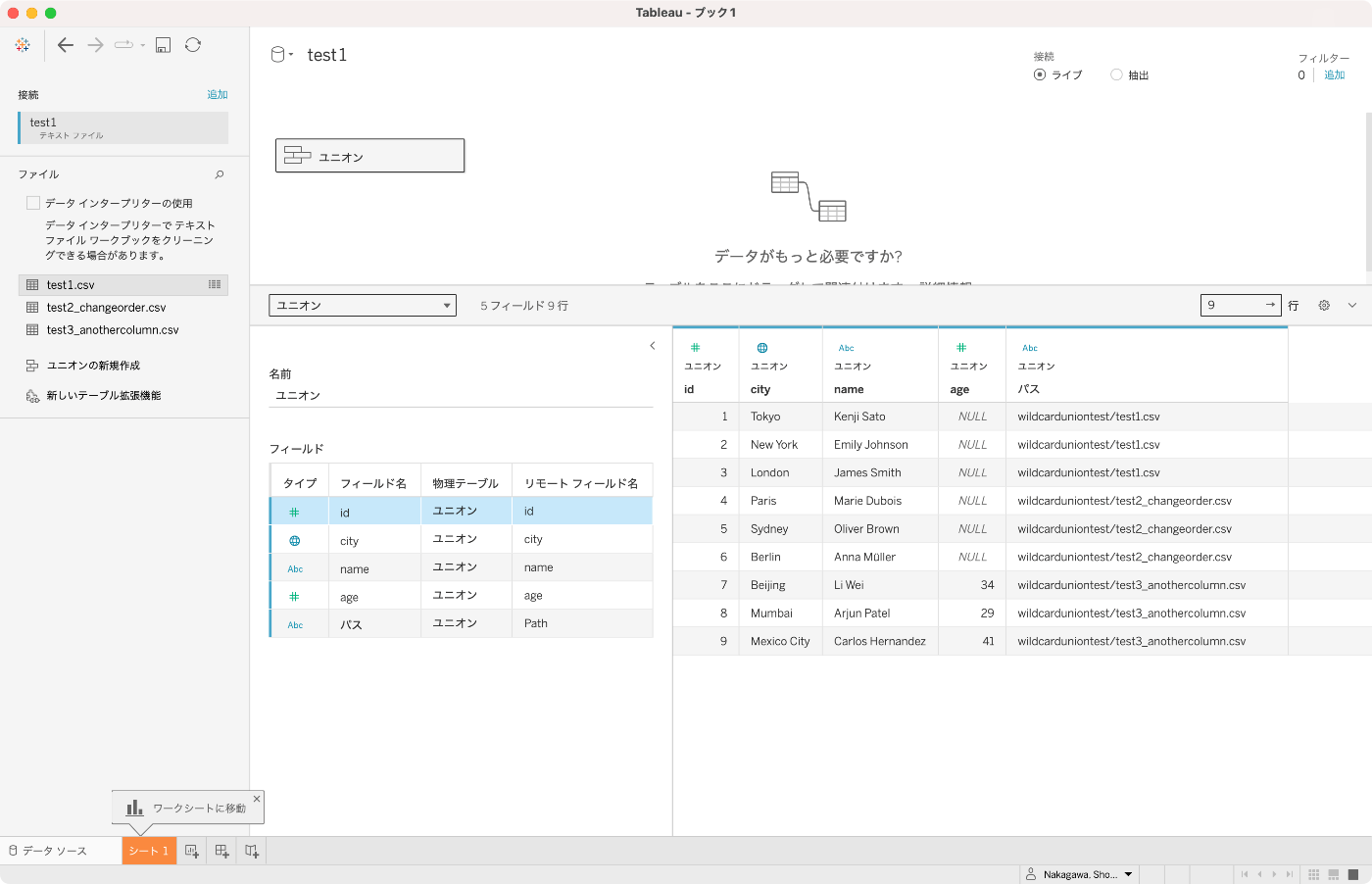The image size is (1372, 884).
Task: Open the ユニオン table selector dropdown
Action: (x=363, y=306)
